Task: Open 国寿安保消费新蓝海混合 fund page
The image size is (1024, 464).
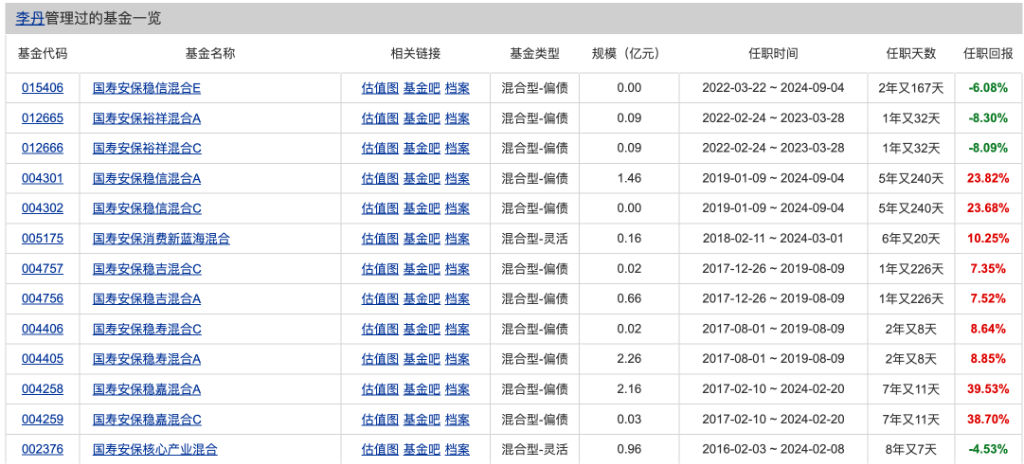Action: 161,239
